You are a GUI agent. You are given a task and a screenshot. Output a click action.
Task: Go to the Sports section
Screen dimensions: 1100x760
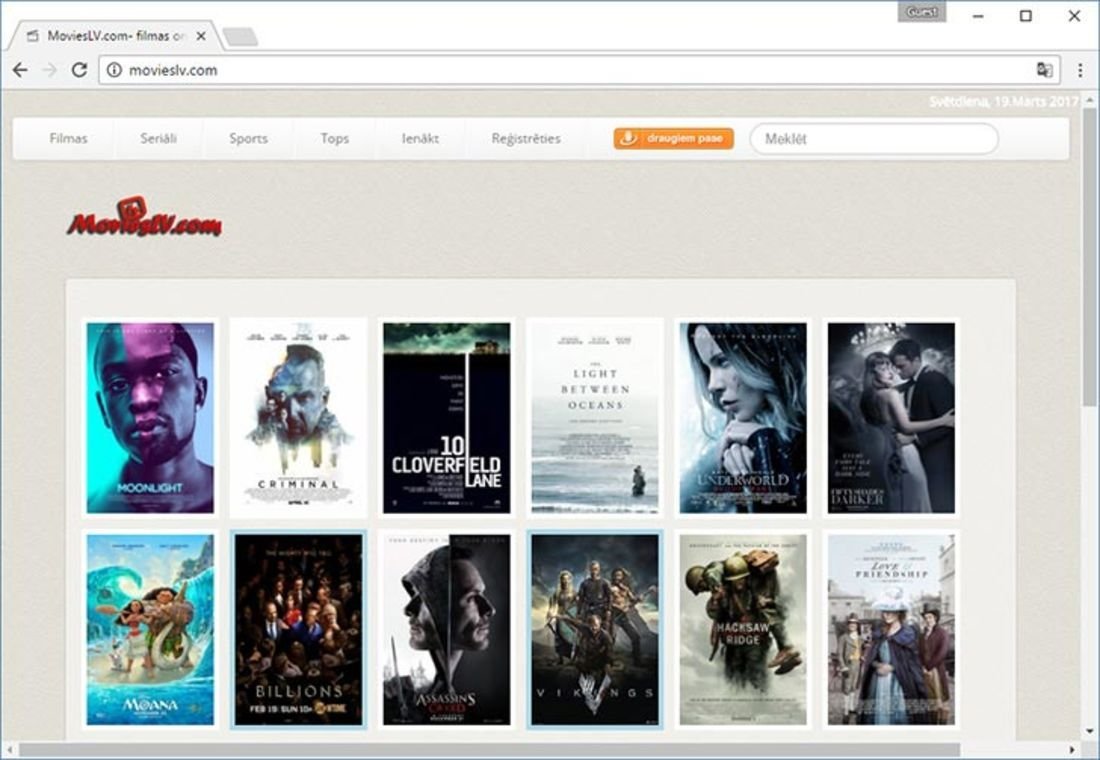coord(248,139)
